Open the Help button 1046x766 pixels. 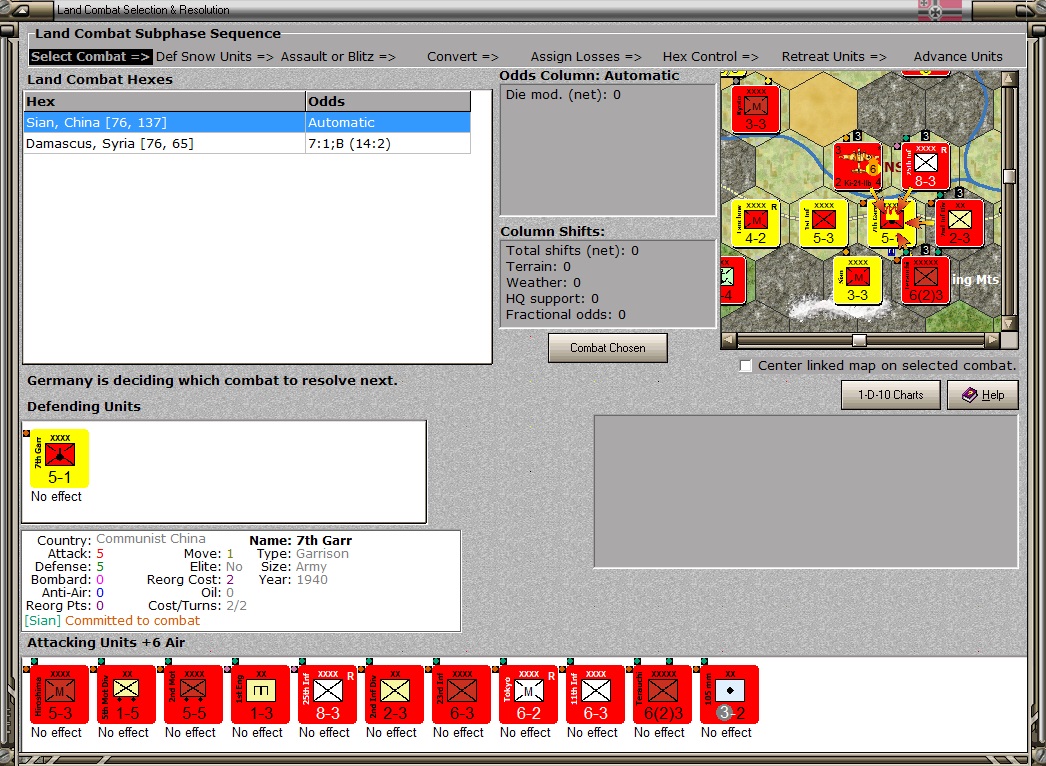(983, 395)
